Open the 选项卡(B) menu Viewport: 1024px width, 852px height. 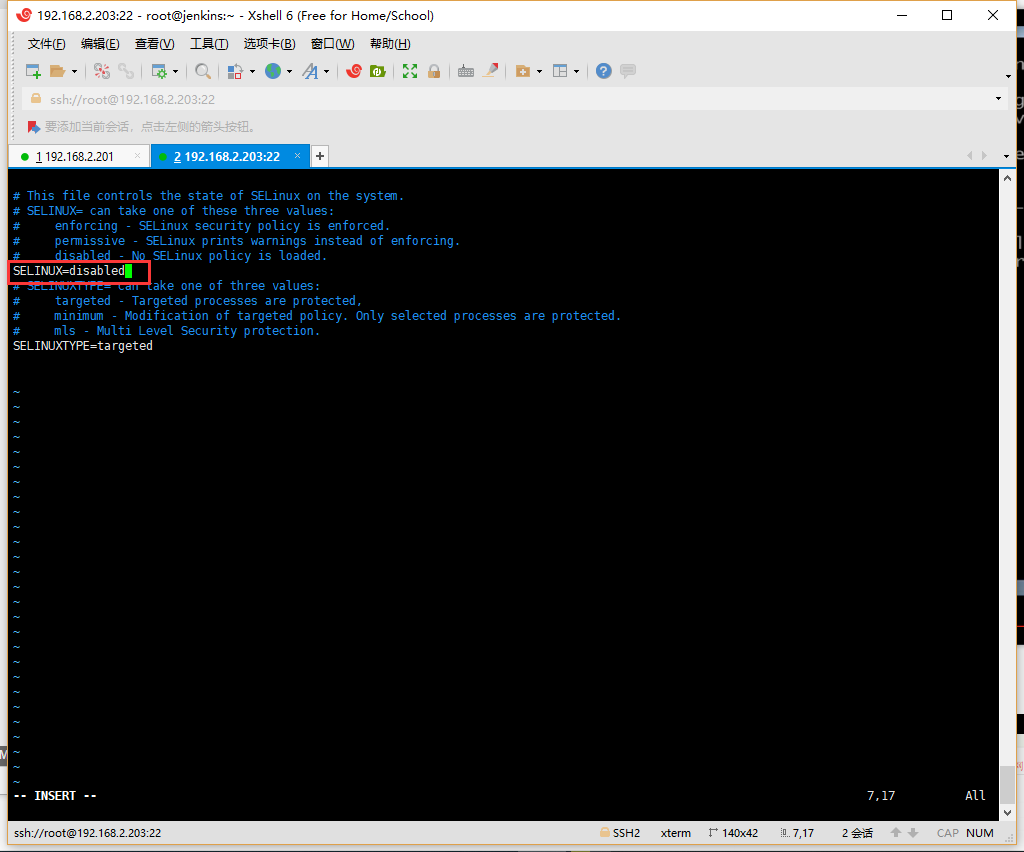coord(270,44)
